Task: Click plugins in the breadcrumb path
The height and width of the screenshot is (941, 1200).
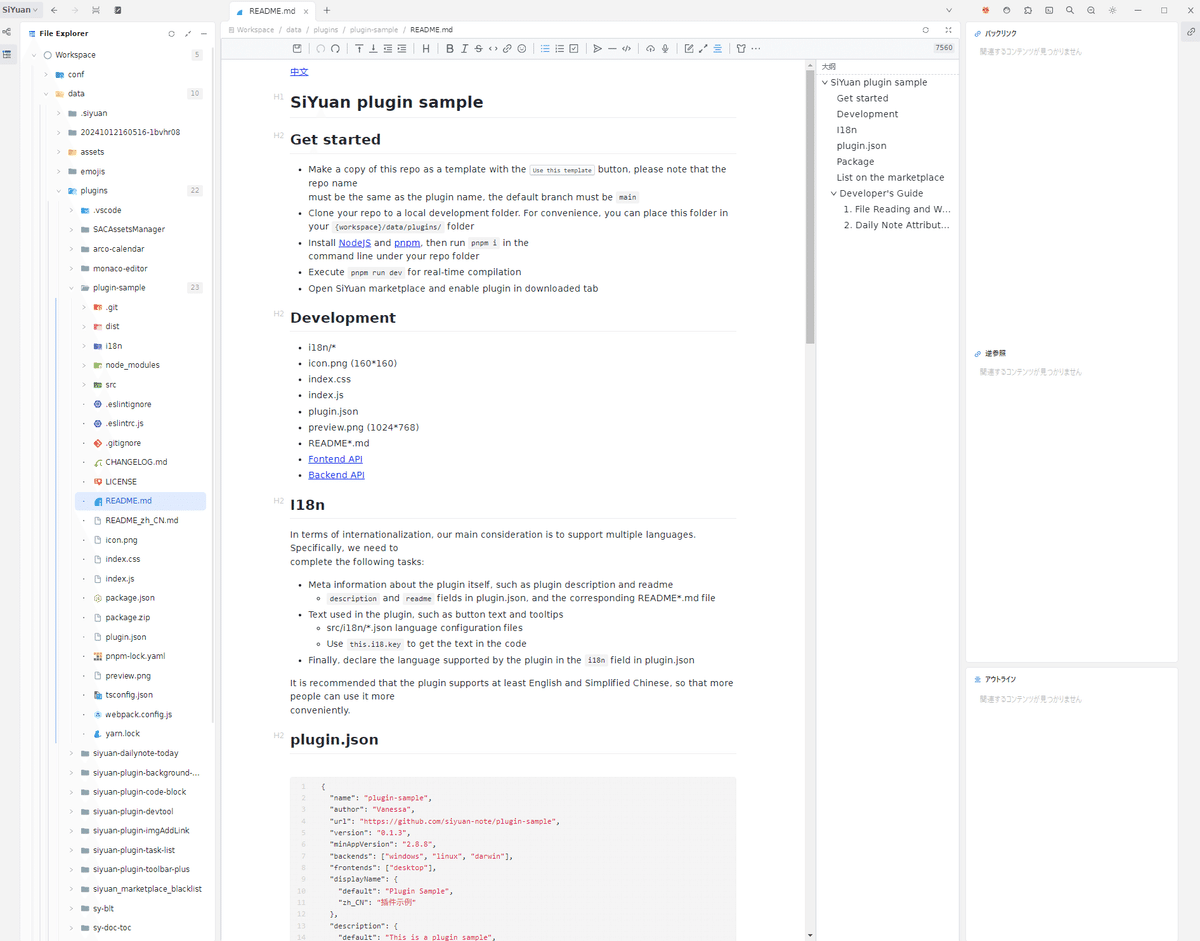Action: [326, 30]
